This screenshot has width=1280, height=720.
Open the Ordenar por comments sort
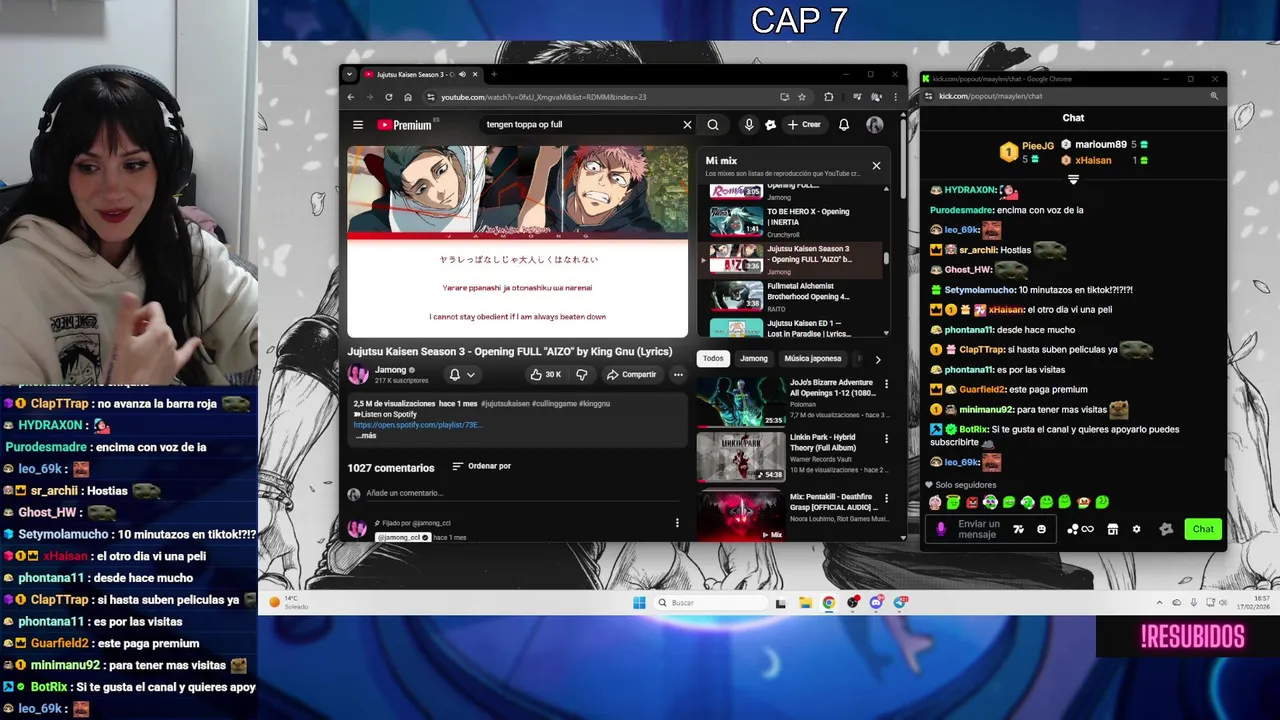pos(481,466)
